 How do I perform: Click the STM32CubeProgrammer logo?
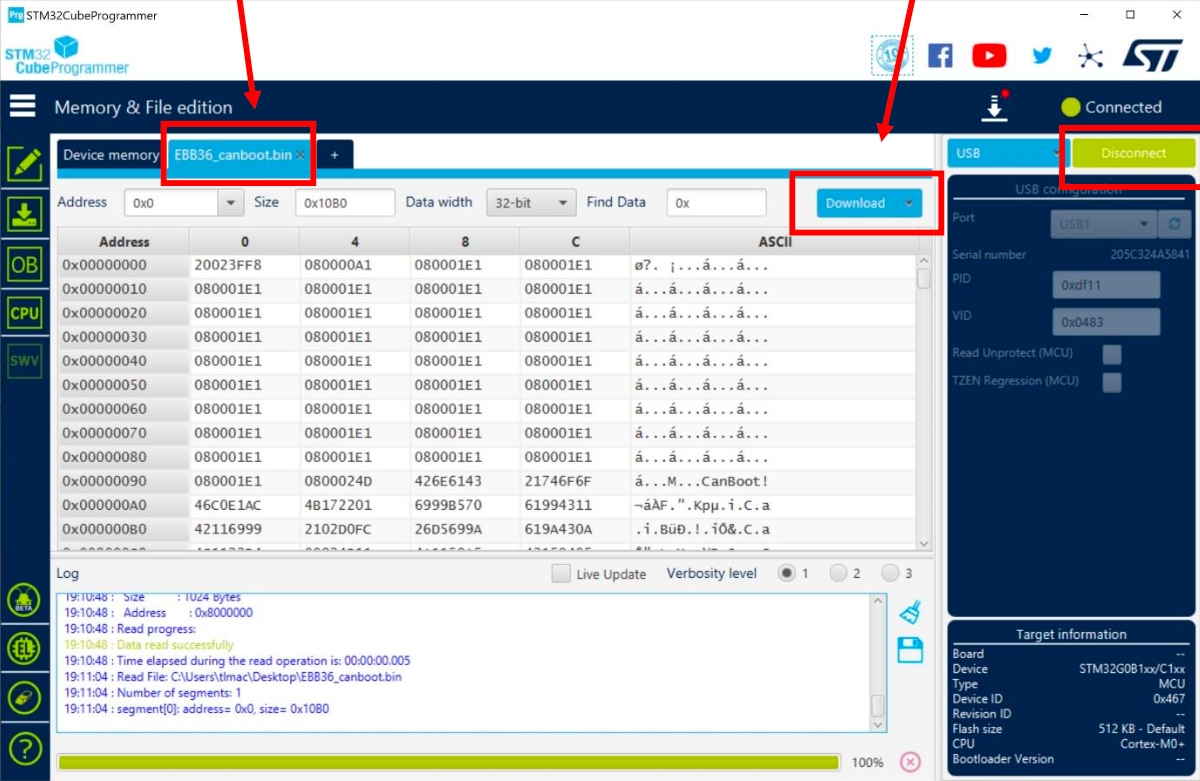(x=66, y=56)
